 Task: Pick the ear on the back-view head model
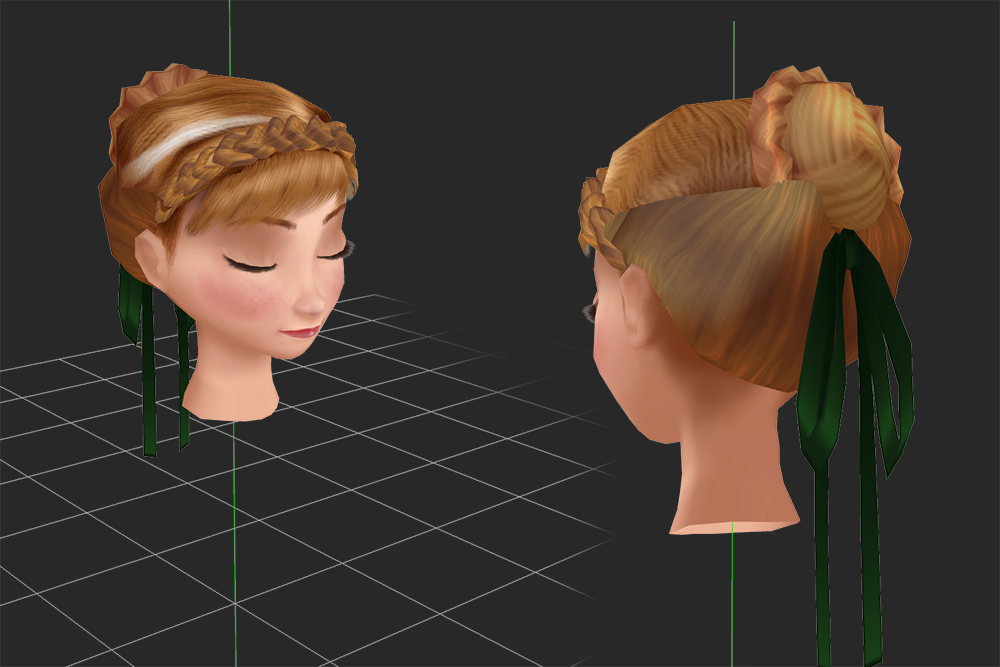[636, 307]
